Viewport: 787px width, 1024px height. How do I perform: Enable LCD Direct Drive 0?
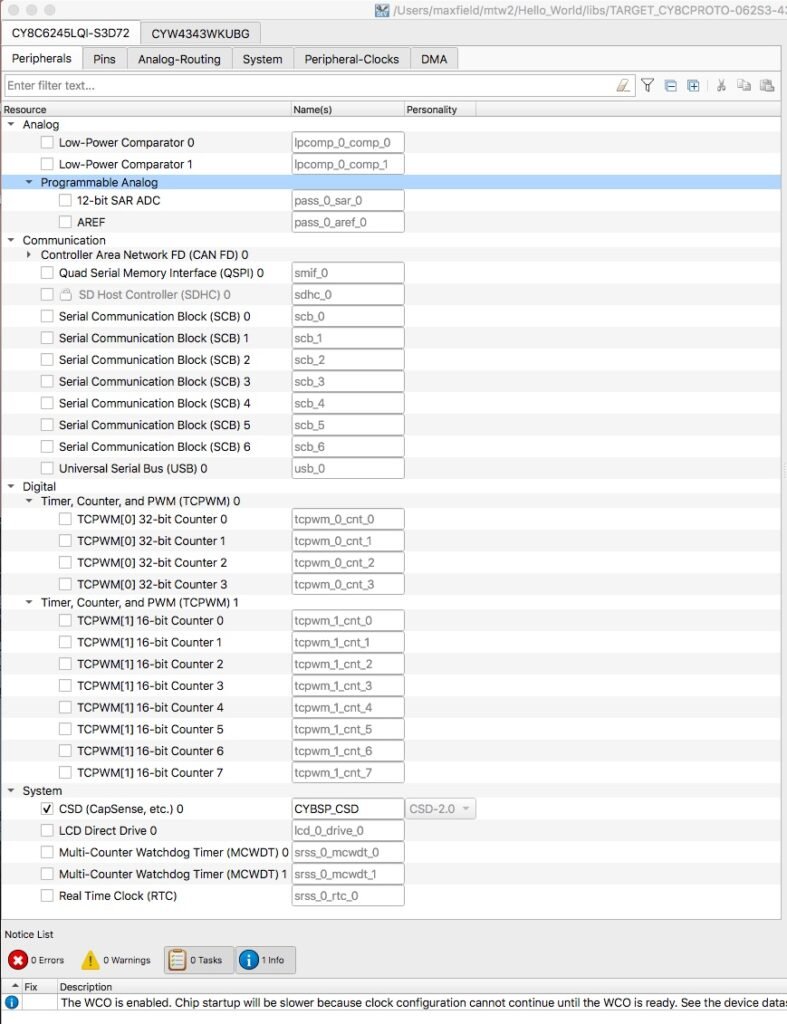(47, 831)
